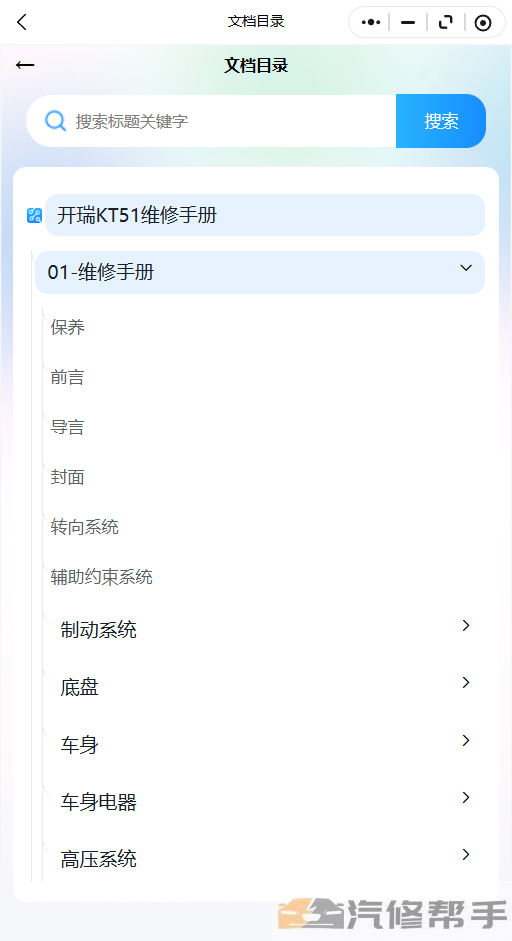Open the 转向系统 entry
The image size is (512, 941).
click(x=85, y=527)
